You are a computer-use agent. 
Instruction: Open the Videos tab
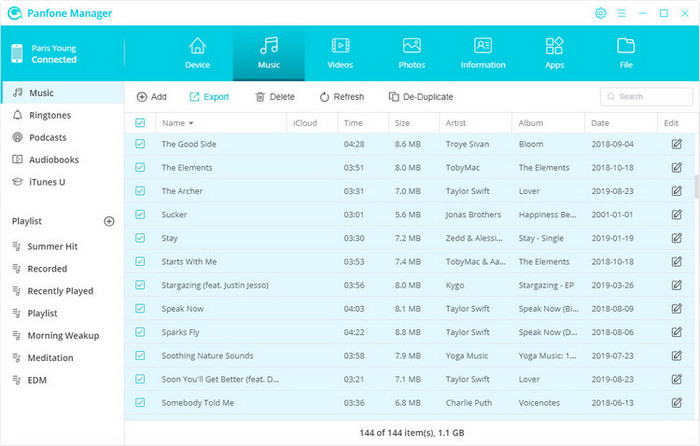point(340,53)
